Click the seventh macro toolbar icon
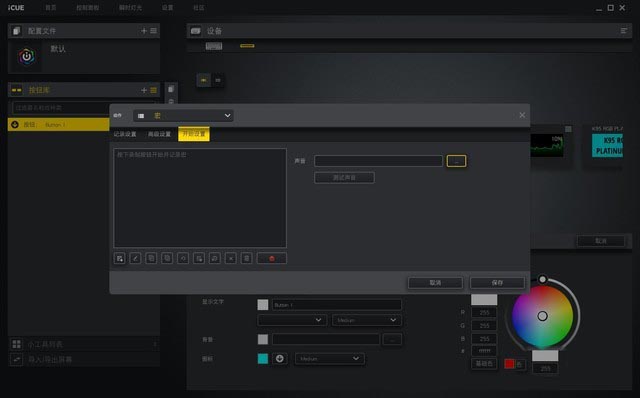 point(215,258)
